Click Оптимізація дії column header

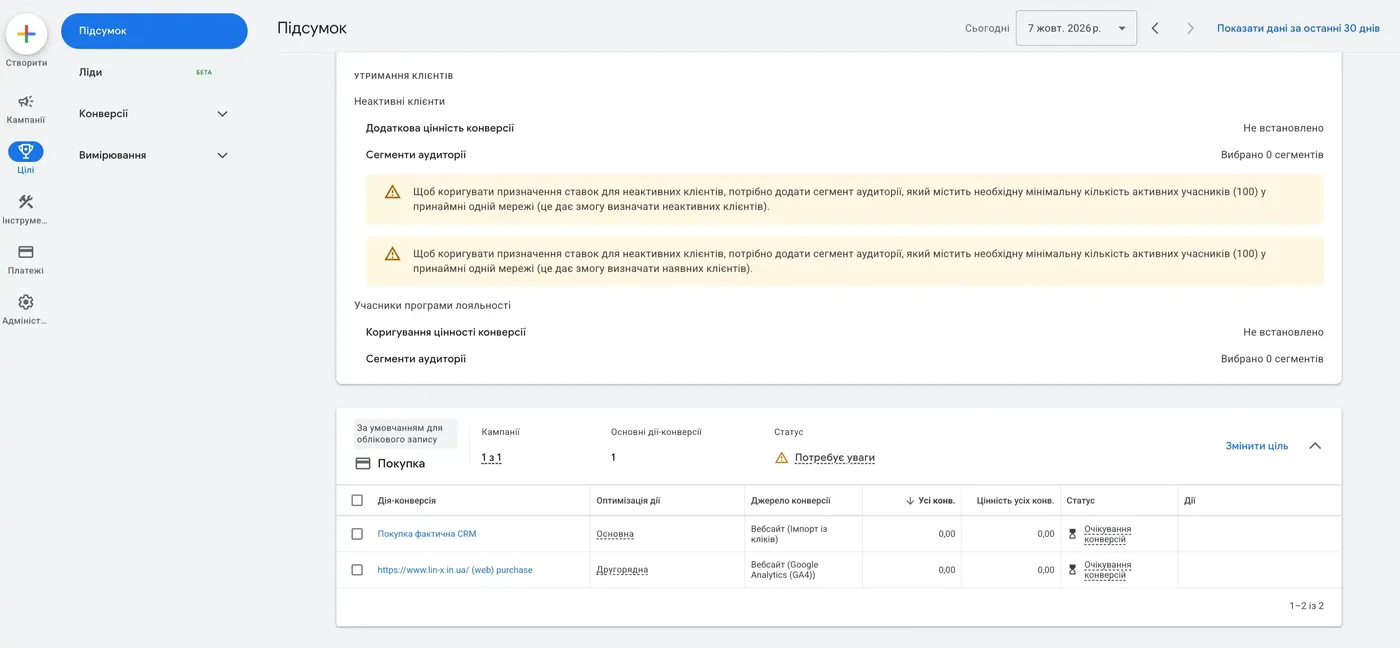628,501
